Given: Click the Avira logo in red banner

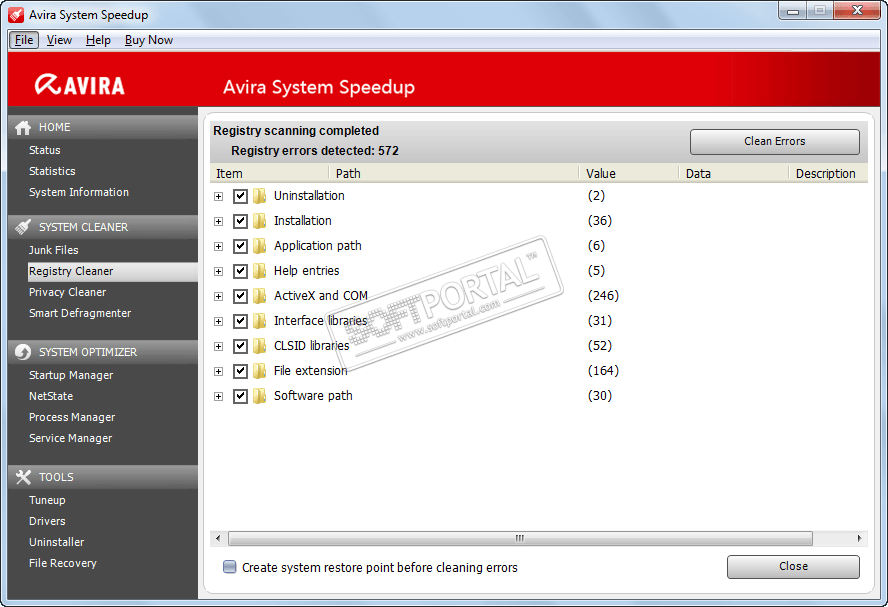Looking at the screenshot, I should pyautogui.click(x=79, y=85).
